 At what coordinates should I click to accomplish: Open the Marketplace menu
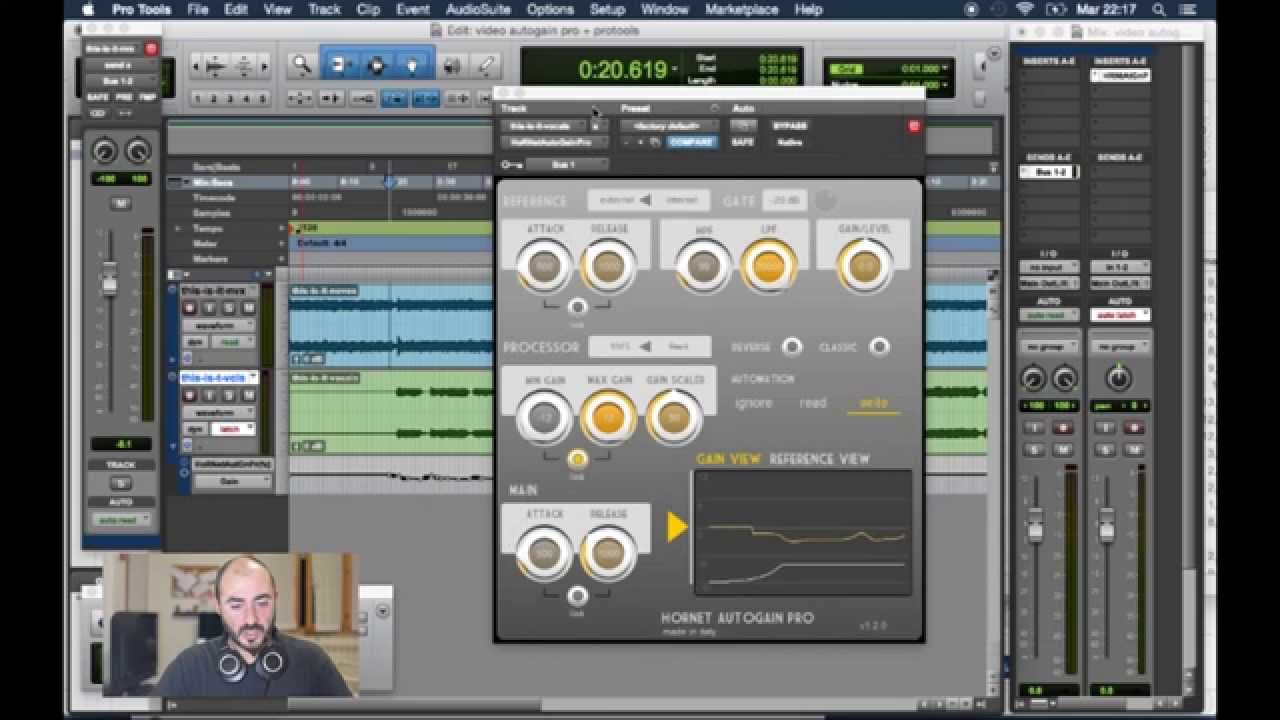click(x=742, y=9)
